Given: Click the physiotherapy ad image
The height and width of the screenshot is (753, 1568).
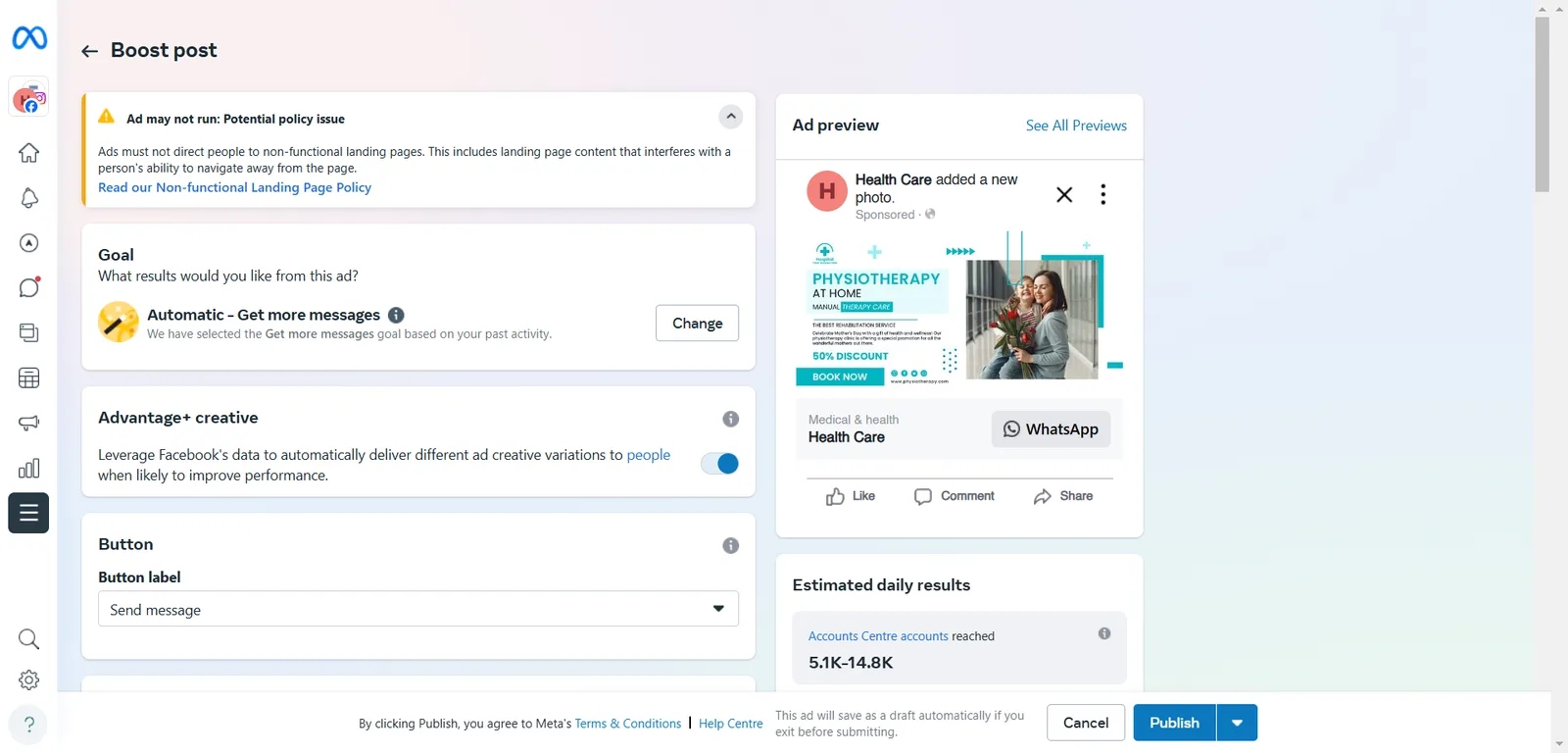Looking at the screenshot, I should tap(959, 310).
